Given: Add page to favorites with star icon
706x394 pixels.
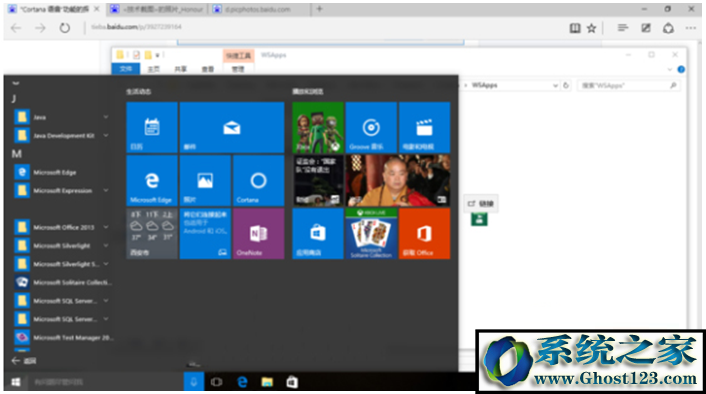Looking at the screenshot, I should pyautogui.click(x=592, y=28).
